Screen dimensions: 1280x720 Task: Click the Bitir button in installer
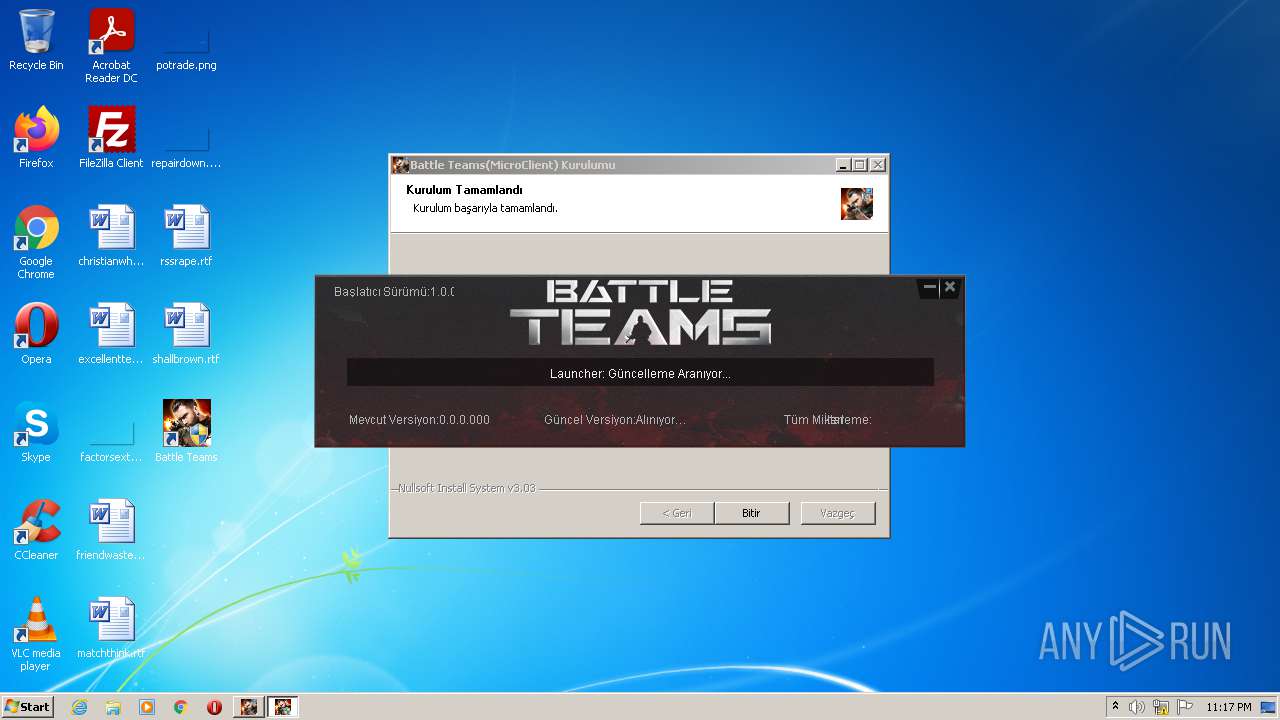[x=751, y=513]
